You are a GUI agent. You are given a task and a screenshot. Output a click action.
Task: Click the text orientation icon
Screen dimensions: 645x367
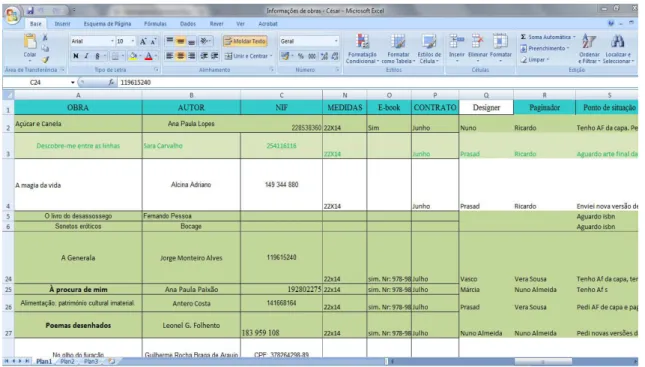[204, 41]
